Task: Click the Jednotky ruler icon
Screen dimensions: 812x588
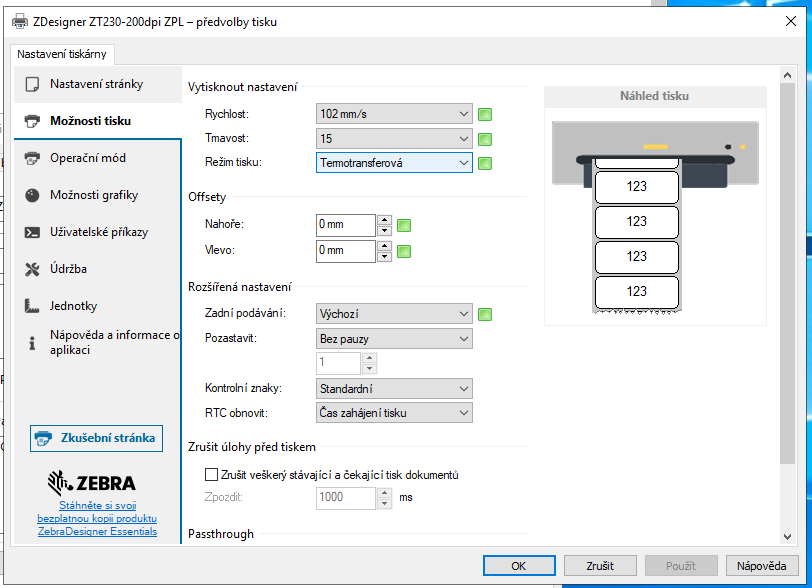Action: coord(32,306)
